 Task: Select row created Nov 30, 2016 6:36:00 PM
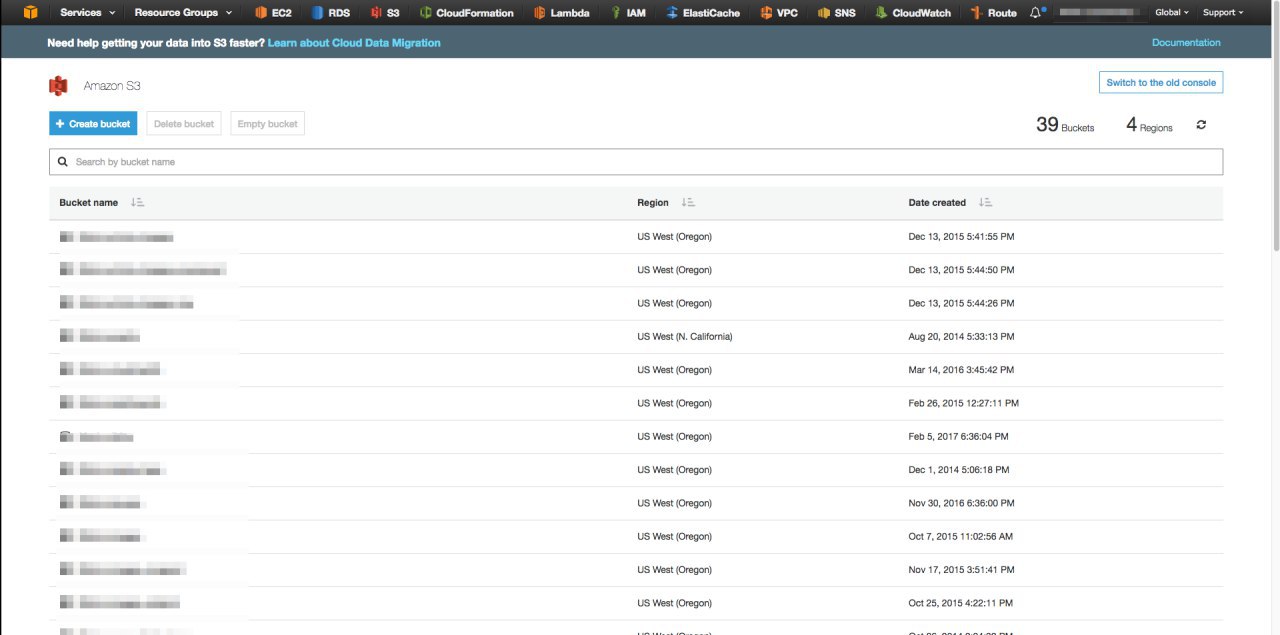(636, 503)
